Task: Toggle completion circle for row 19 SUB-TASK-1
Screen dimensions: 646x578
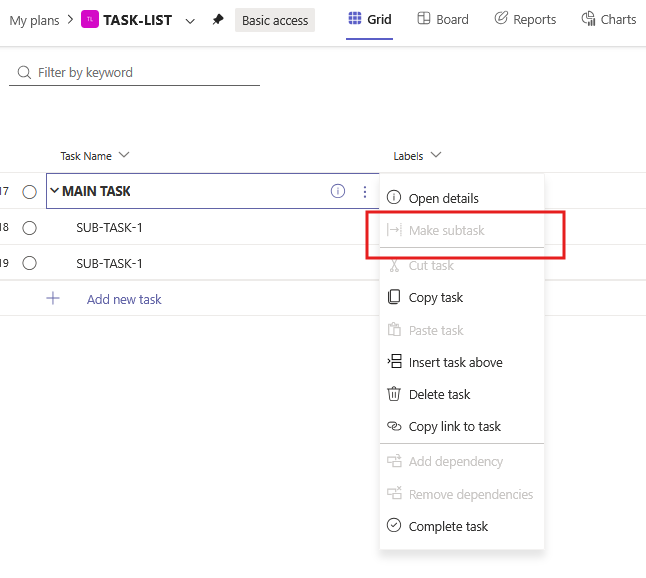Action: pos(30,263)
